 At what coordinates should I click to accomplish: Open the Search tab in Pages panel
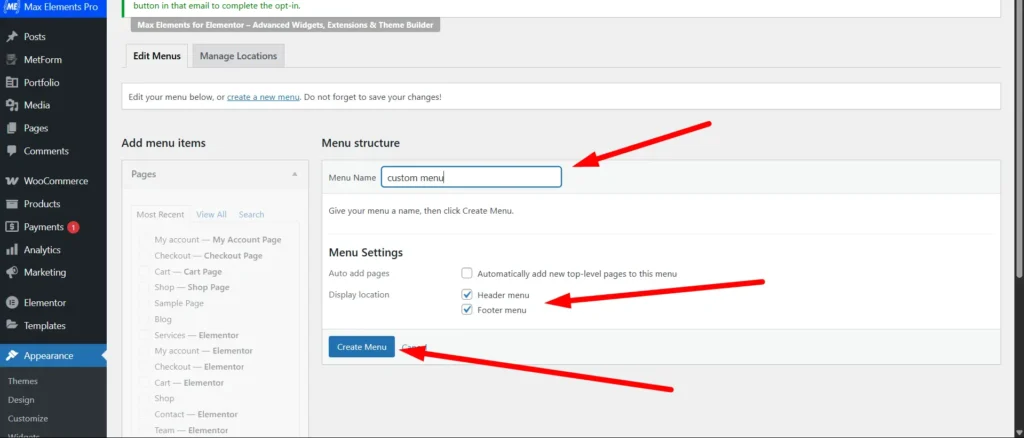[251, 214]
